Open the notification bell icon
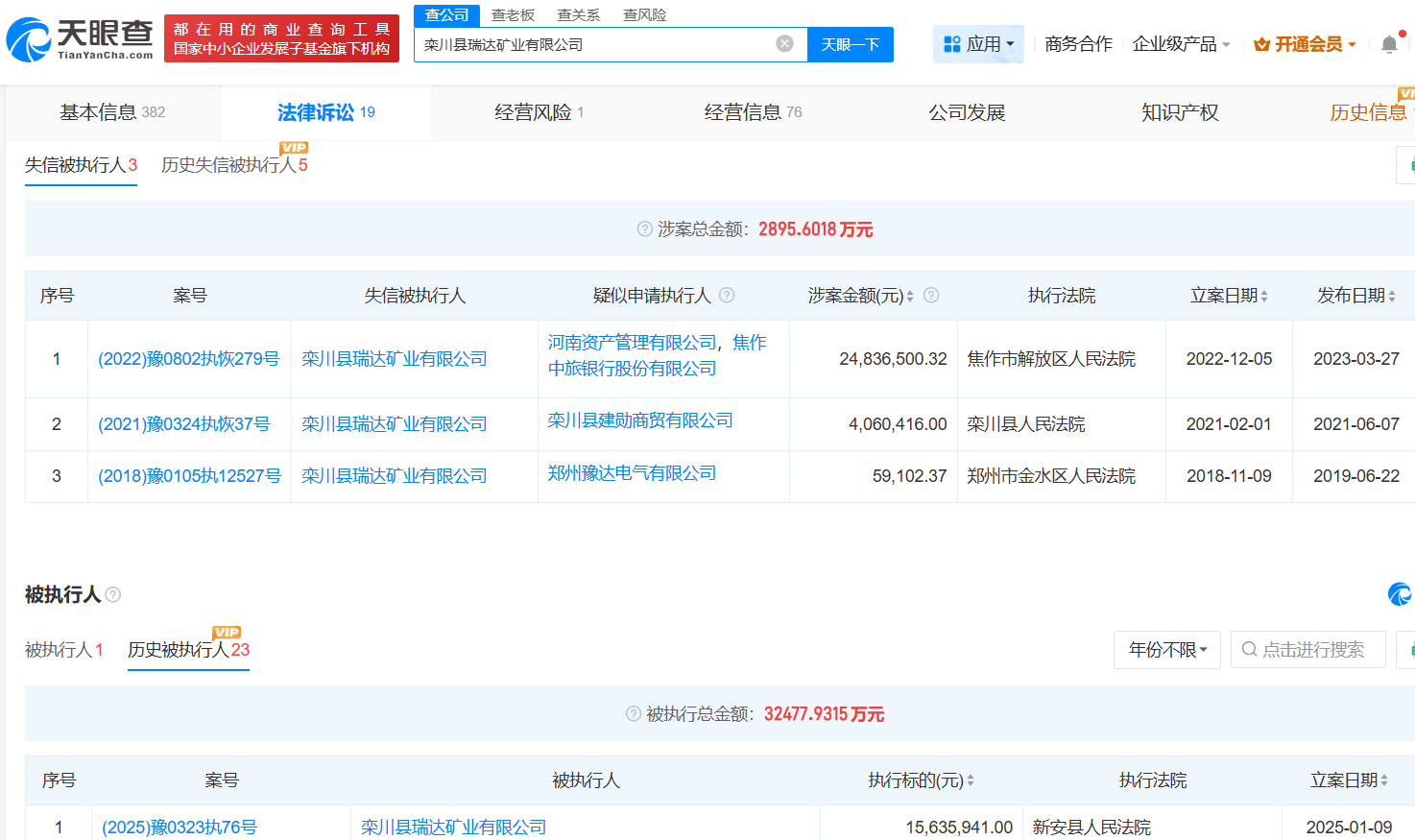The image size is (1415, 840). pyautogui.click(x=1388, y=44)
